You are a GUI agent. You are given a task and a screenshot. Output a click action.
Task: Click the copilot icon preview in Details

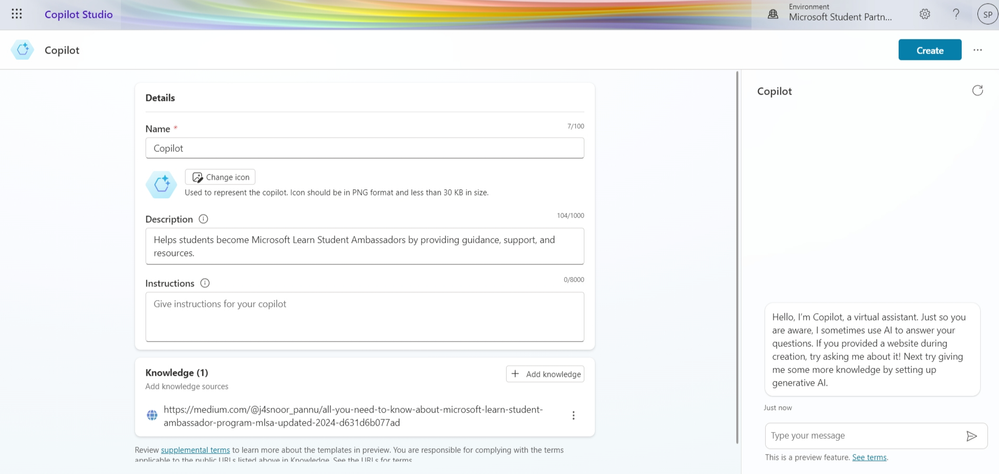162,185
